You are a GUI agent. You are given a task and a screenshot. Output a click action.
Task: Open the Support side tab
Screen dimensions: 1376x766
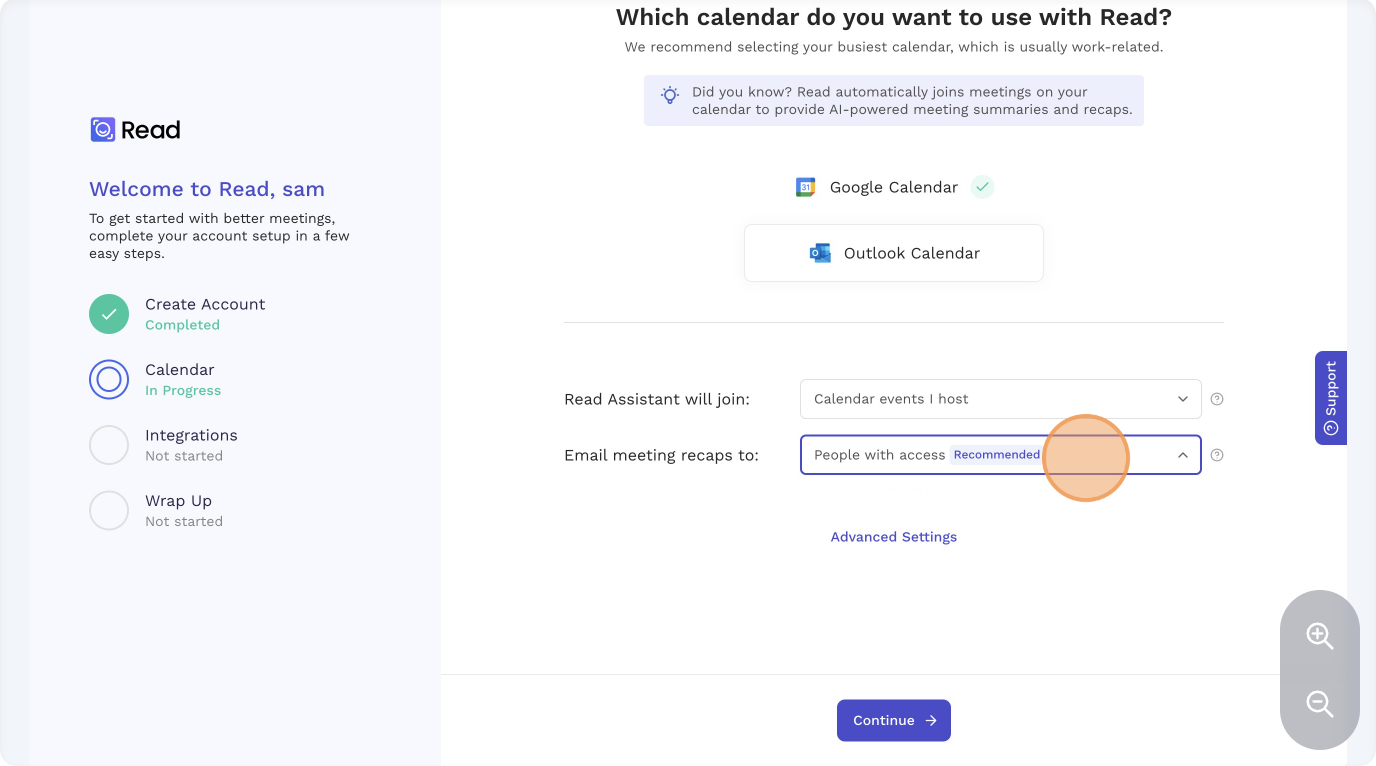[x=1331, y=398]
